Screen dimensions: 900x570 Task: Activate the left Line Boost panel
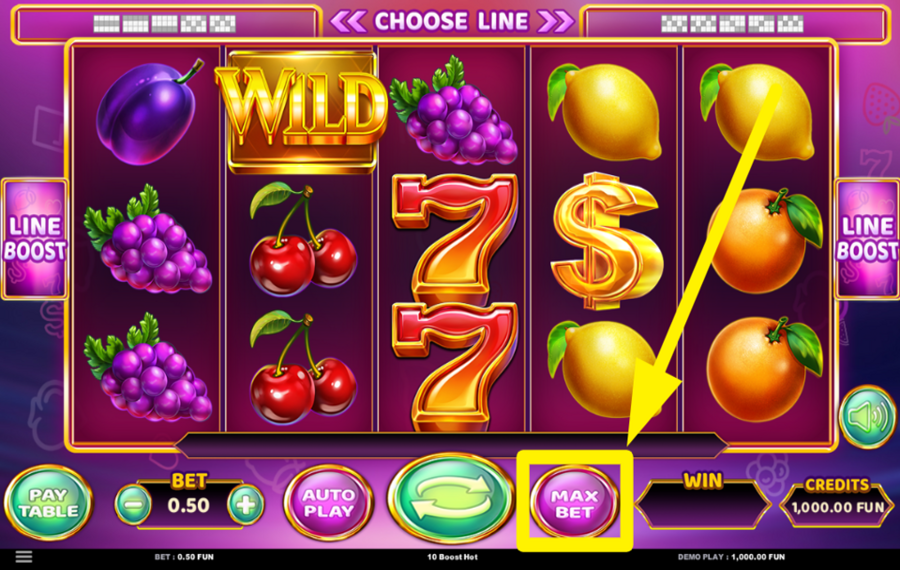pyautogui.click(x=34, y=239)
